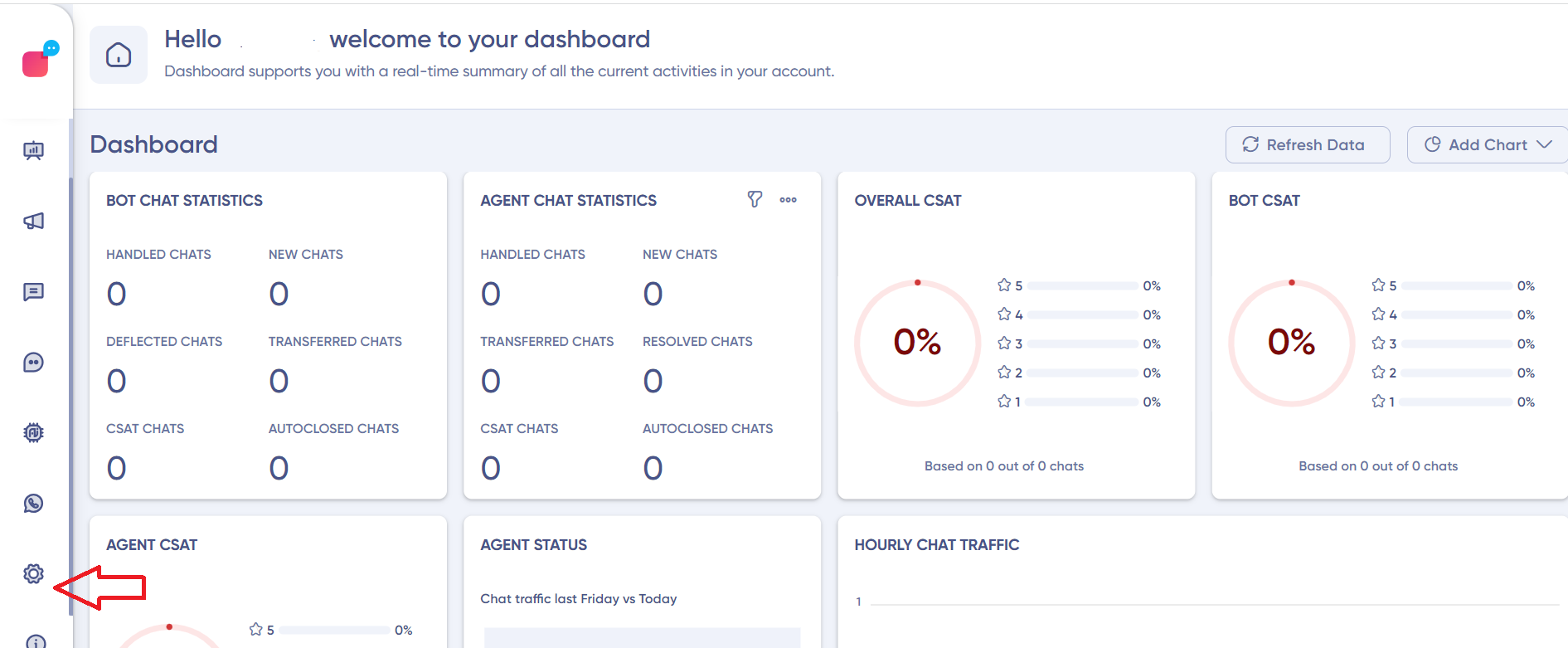Open the bot face chat bubble icon
This screenshot has width=1568, height=648.
[33, 363]
